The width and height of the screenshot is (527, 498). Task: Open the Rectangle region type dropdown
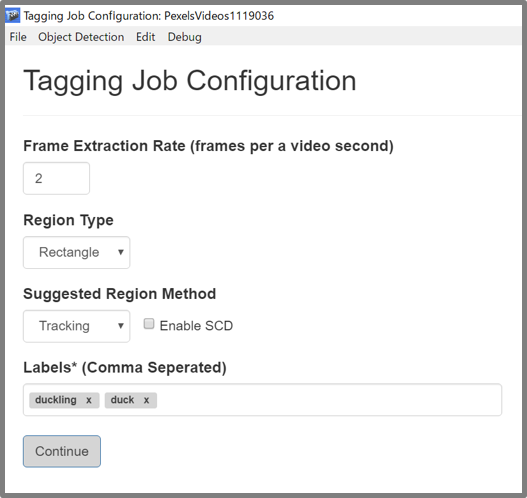click(77, 252)
